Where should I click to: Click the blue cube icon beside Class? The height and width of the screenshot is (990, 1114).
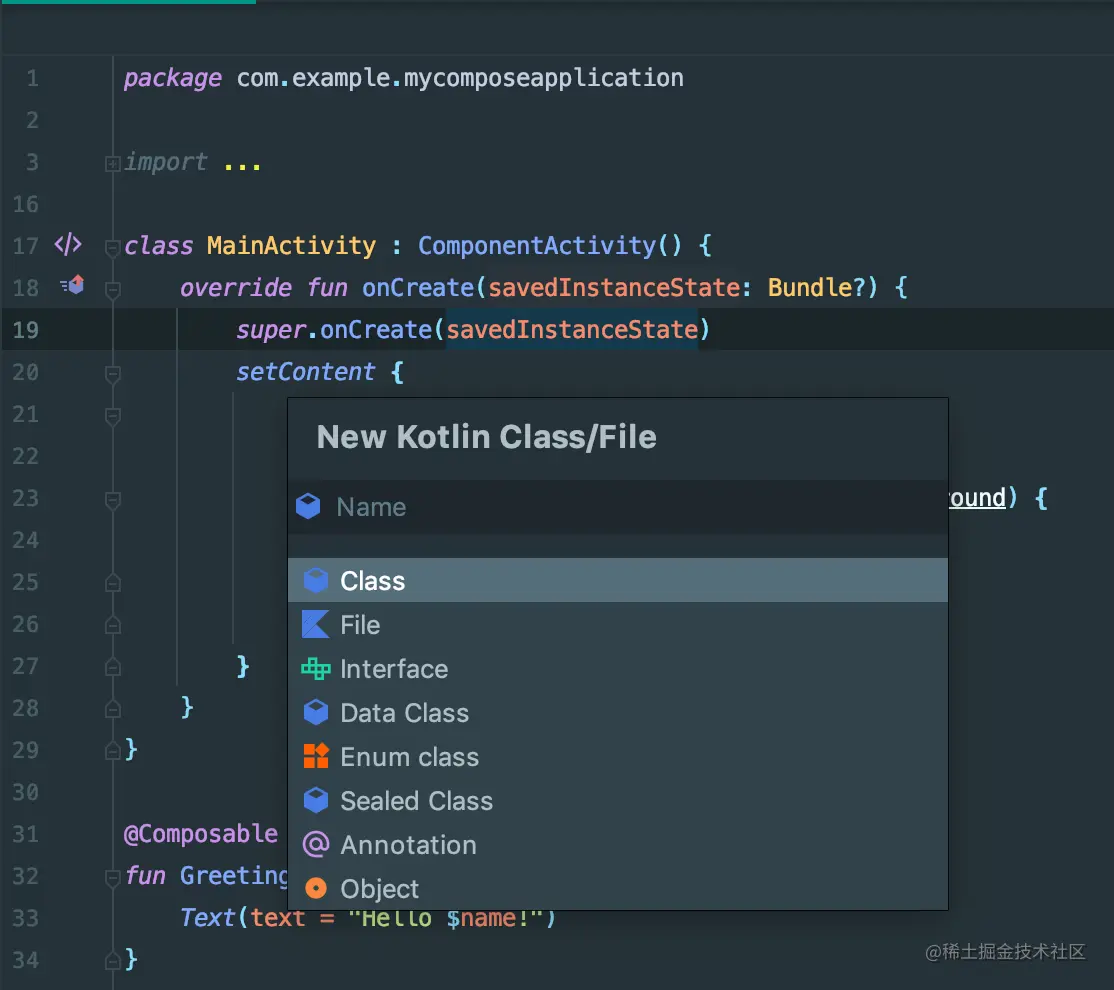coord(315,580)
